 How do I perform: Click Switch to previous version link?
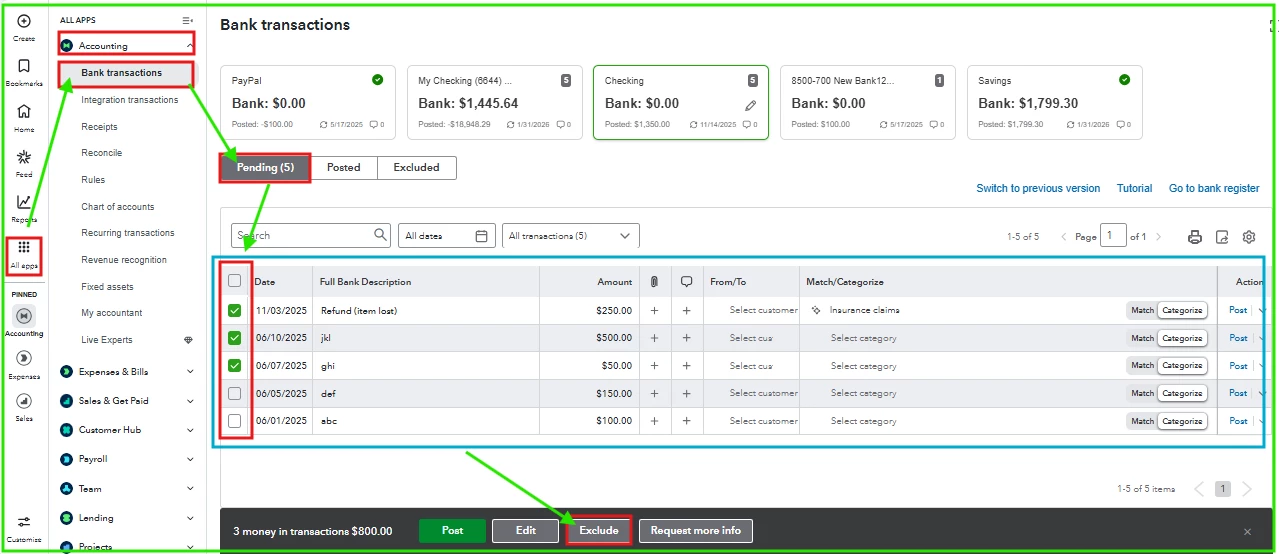(x=1038, y=188)
